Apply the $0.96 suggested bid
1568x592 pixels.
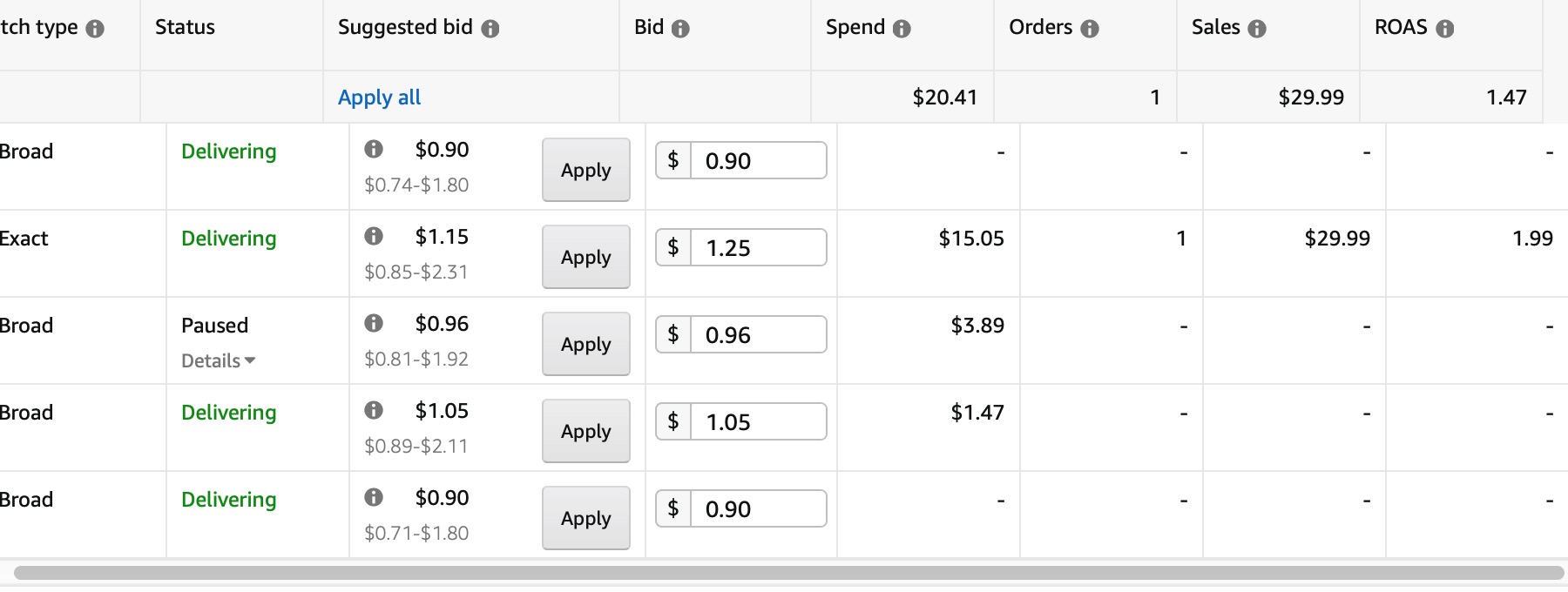(586, 344)
